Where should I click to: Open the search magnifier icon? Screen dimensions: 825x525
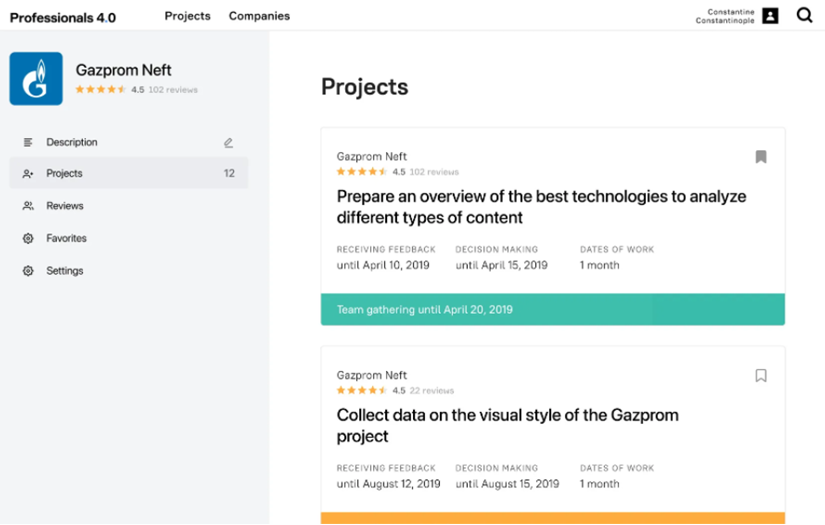[x=804, y=15]
